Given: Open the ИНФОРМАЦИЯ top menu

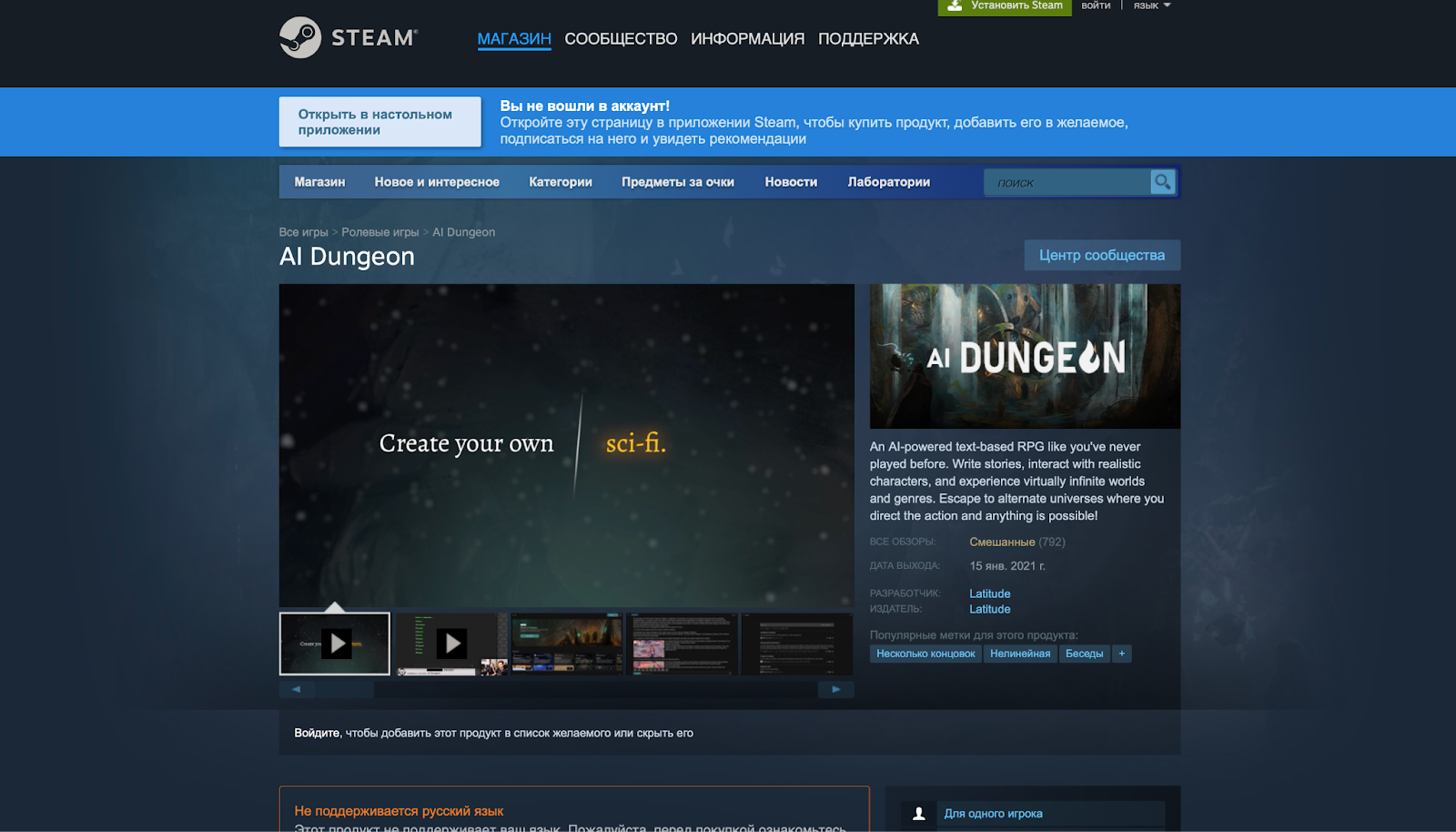Looking at the screenshot, I should pos(748,39).
